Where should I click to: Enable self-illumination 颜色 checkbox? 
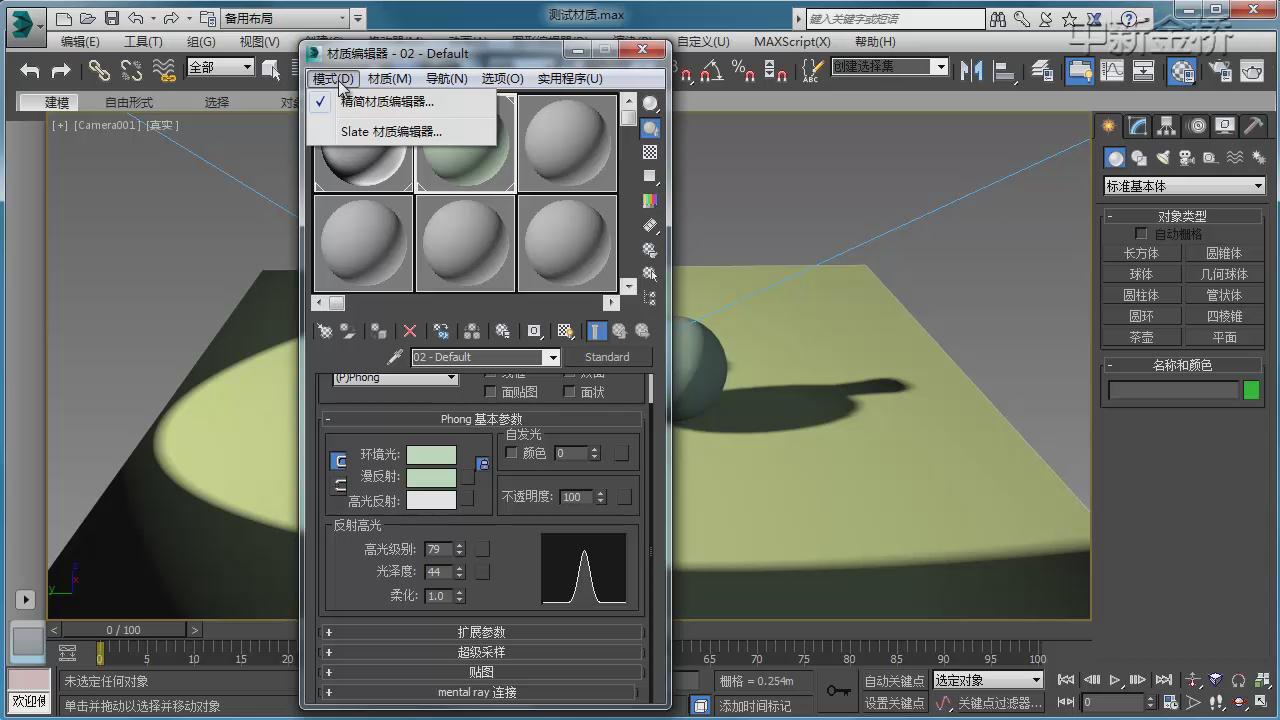[511, 453]
